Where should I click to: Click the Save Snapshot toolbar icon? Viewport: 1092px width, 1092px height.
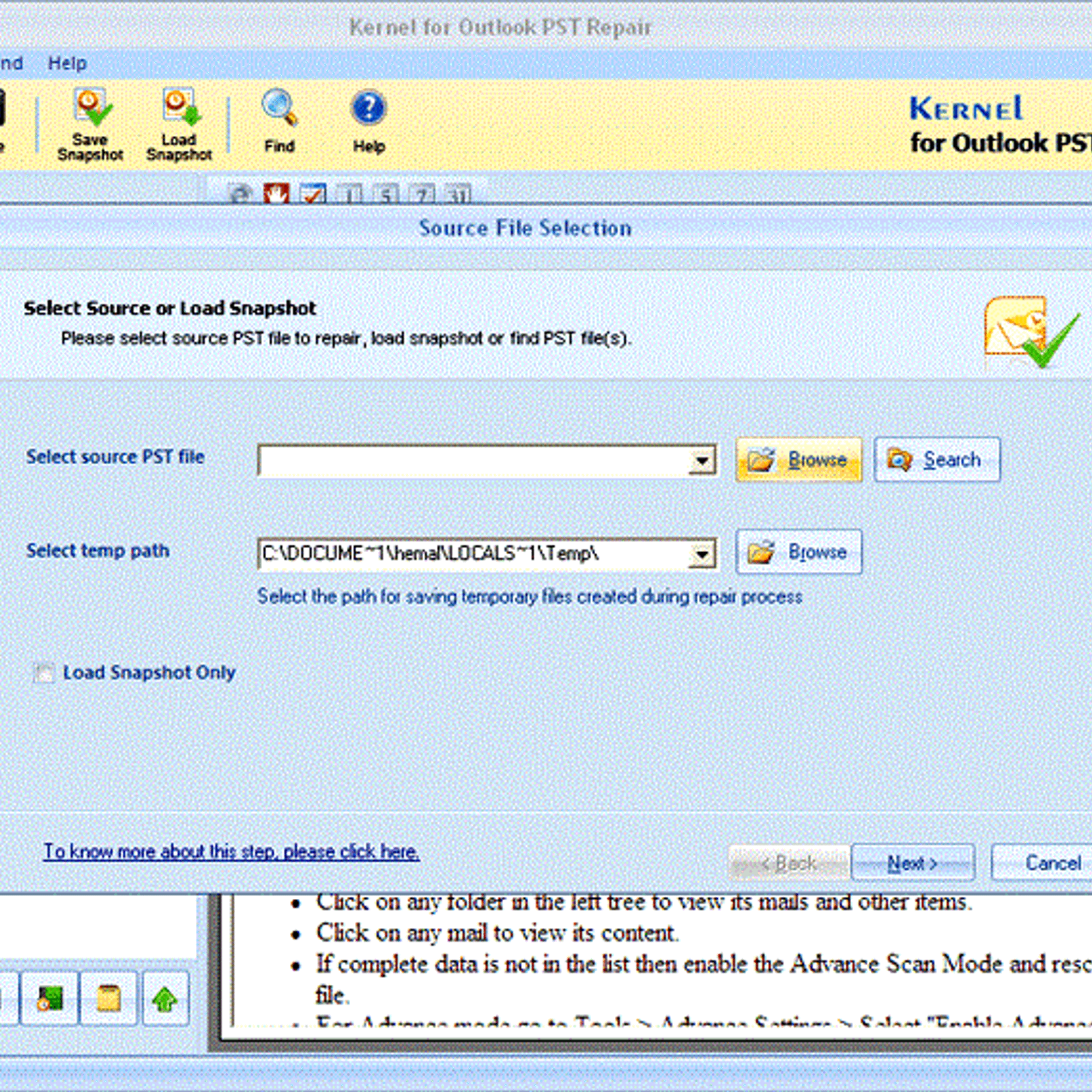click(91, 125)
